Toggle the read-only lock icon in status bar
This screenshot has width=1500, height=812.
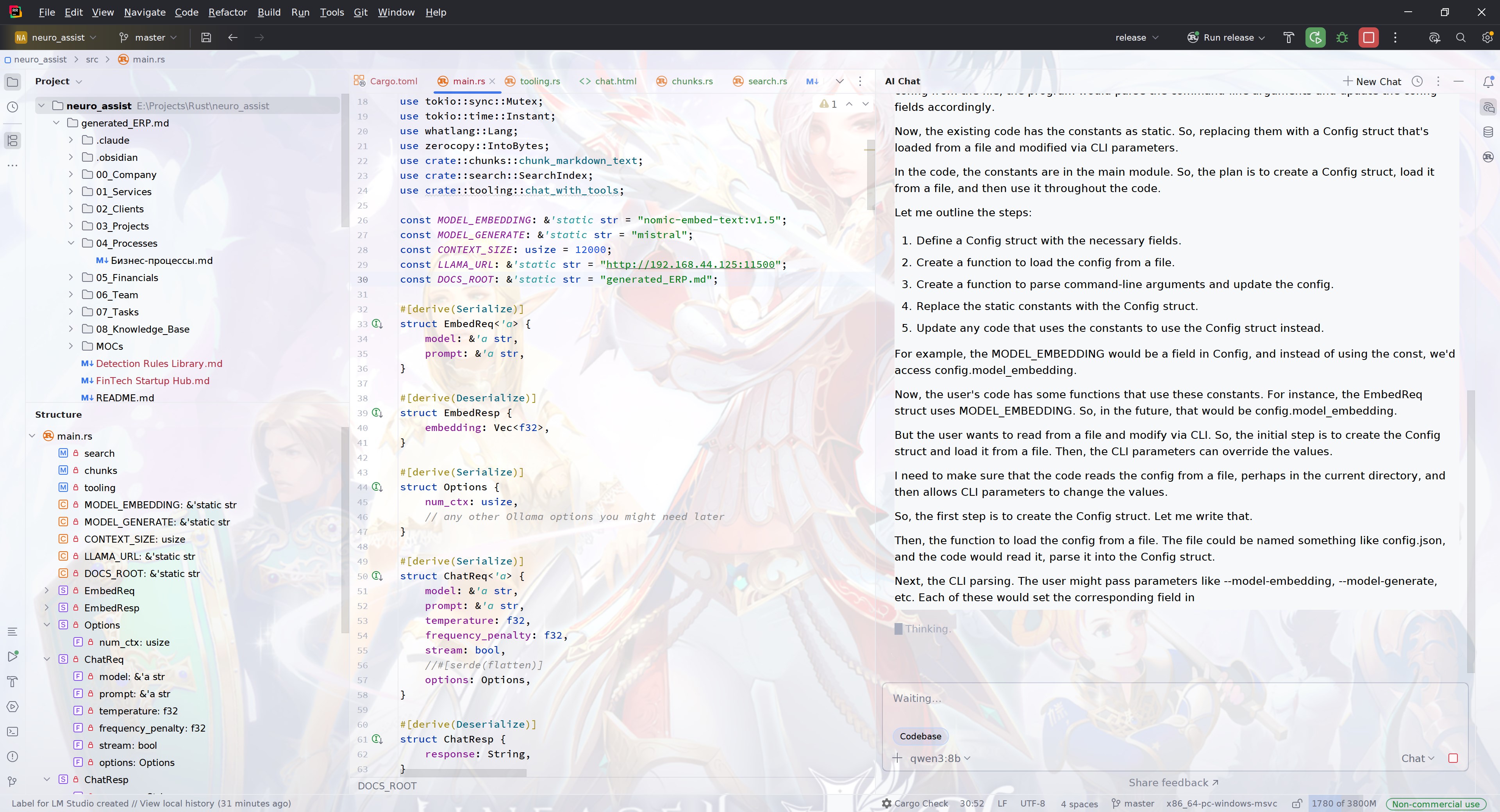coord(1297,804)
